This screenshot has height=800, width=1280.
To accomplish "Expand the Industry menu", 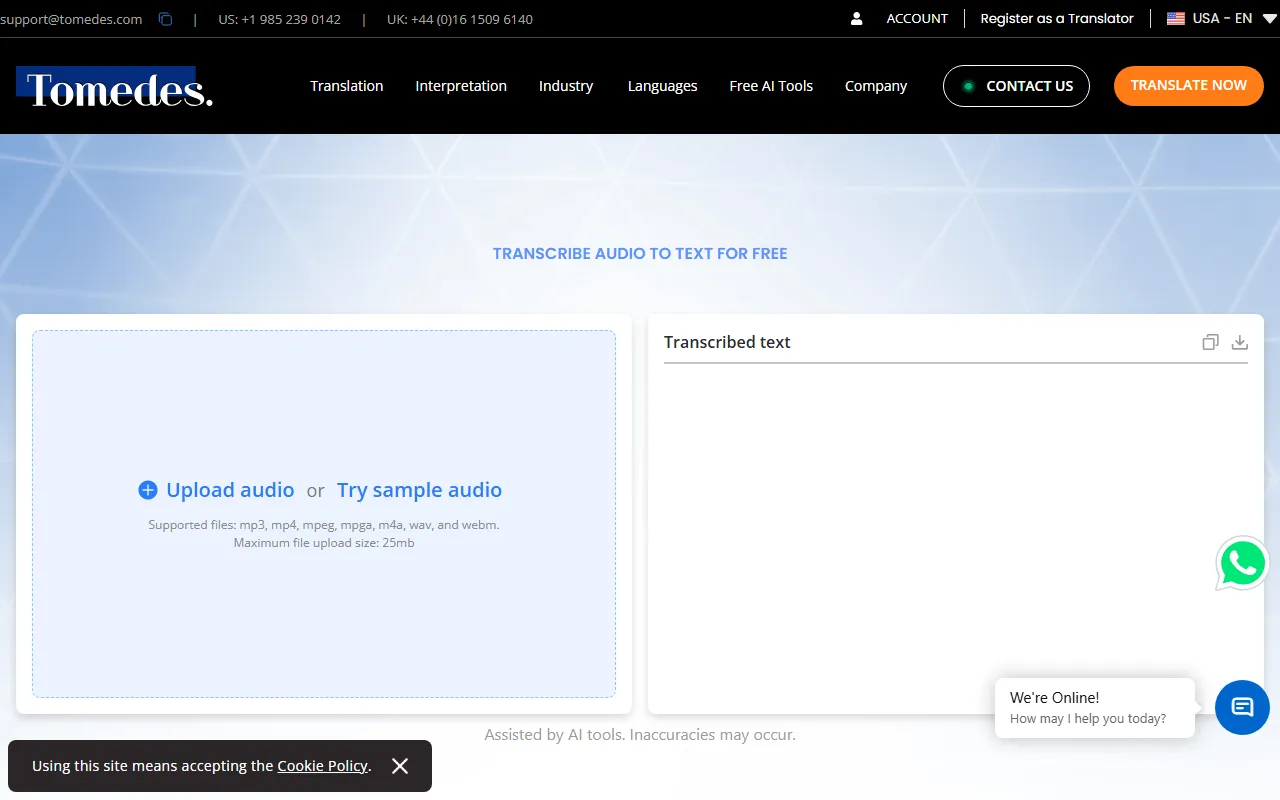I will tap(566, 86).
